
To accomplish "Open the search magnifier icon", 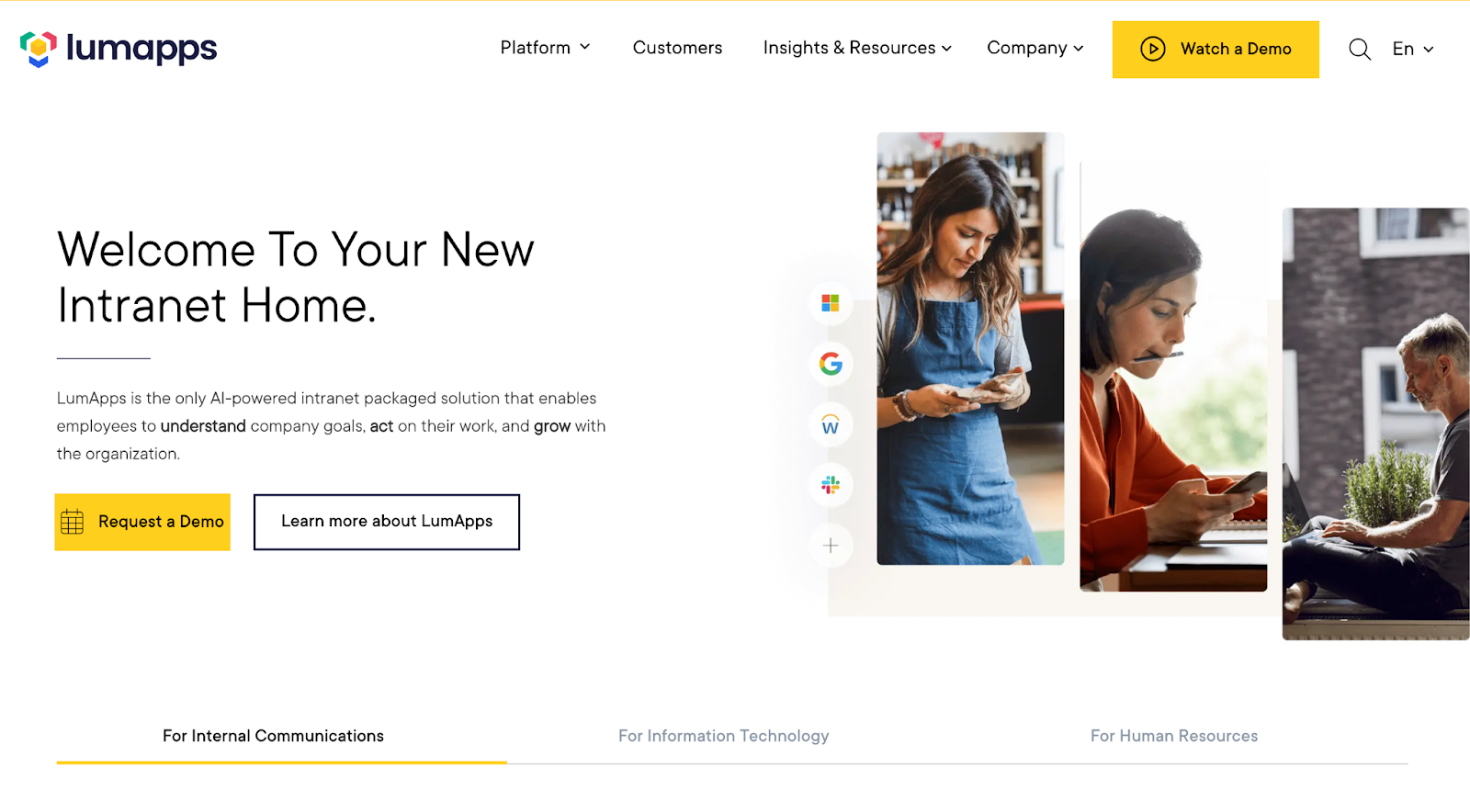I will pos(1360,50).
